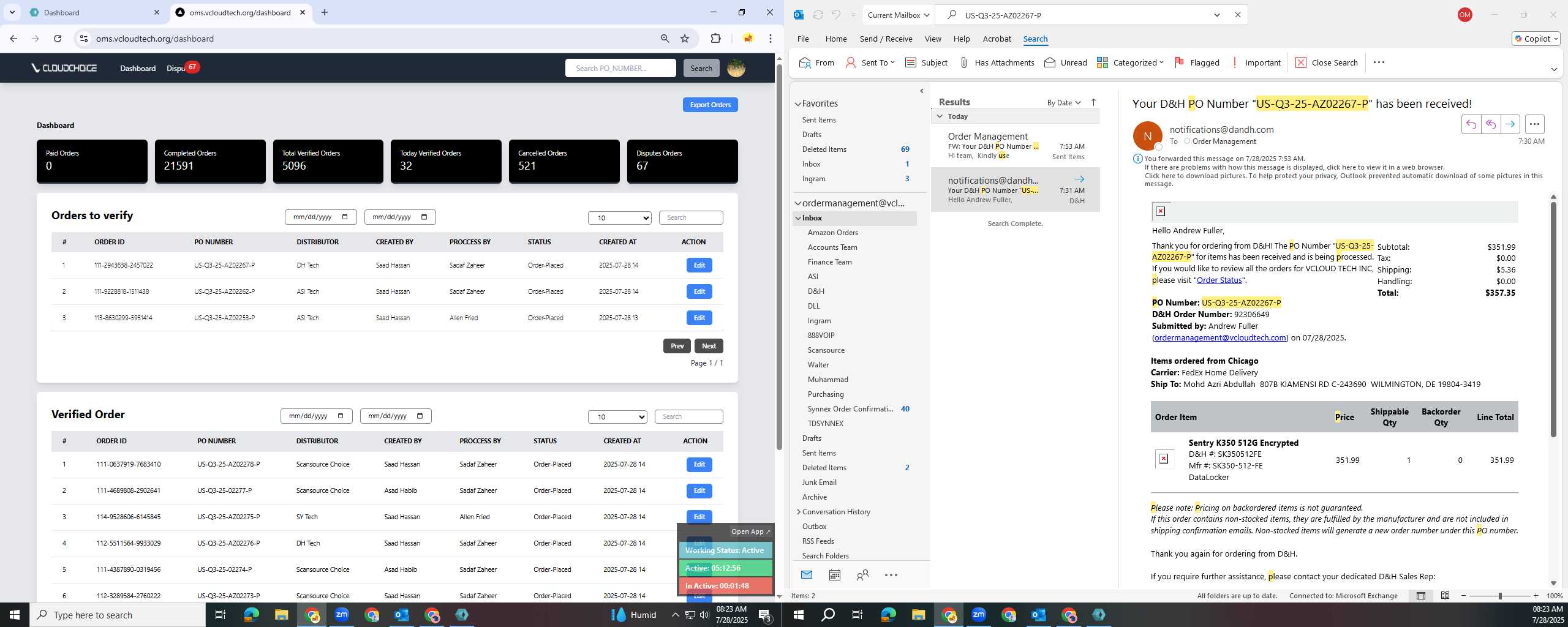The width and height of the screenshot is (1568, 627).
Task: Expand Conversation History folder
Action: coord(798,512)
